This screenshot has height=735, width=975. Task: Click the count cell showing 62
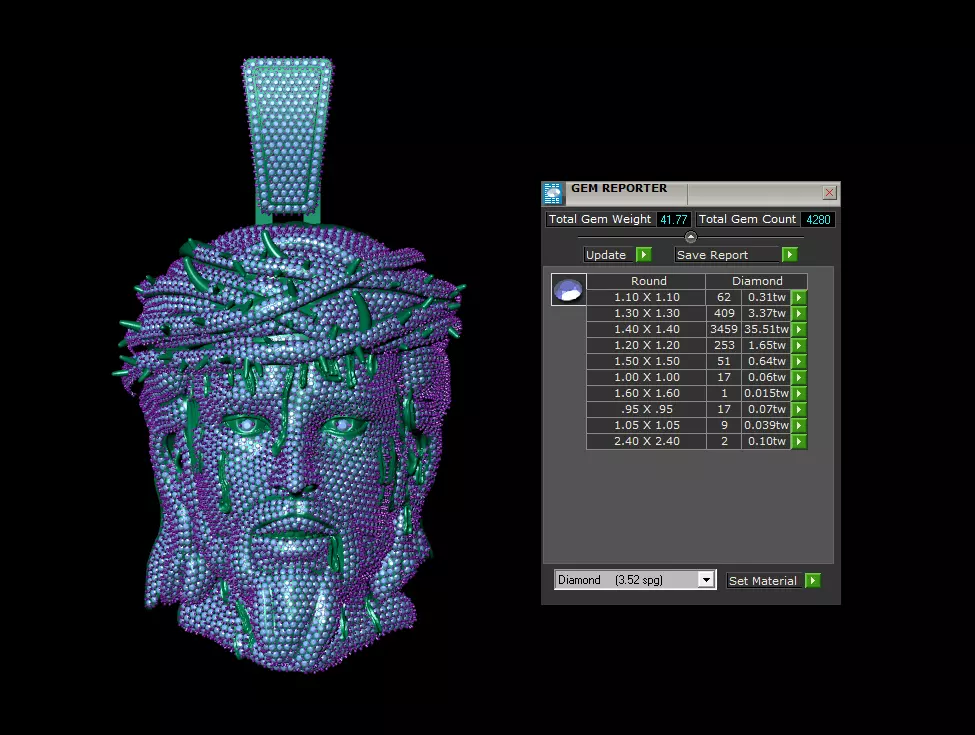coord(724,297)
